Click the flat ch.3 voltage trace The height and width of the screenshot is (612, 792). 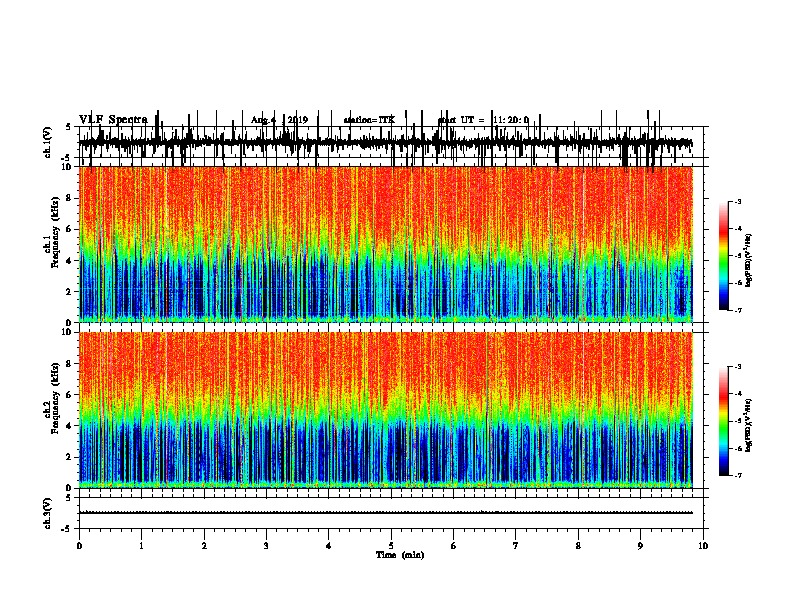[x=385, y=513]
